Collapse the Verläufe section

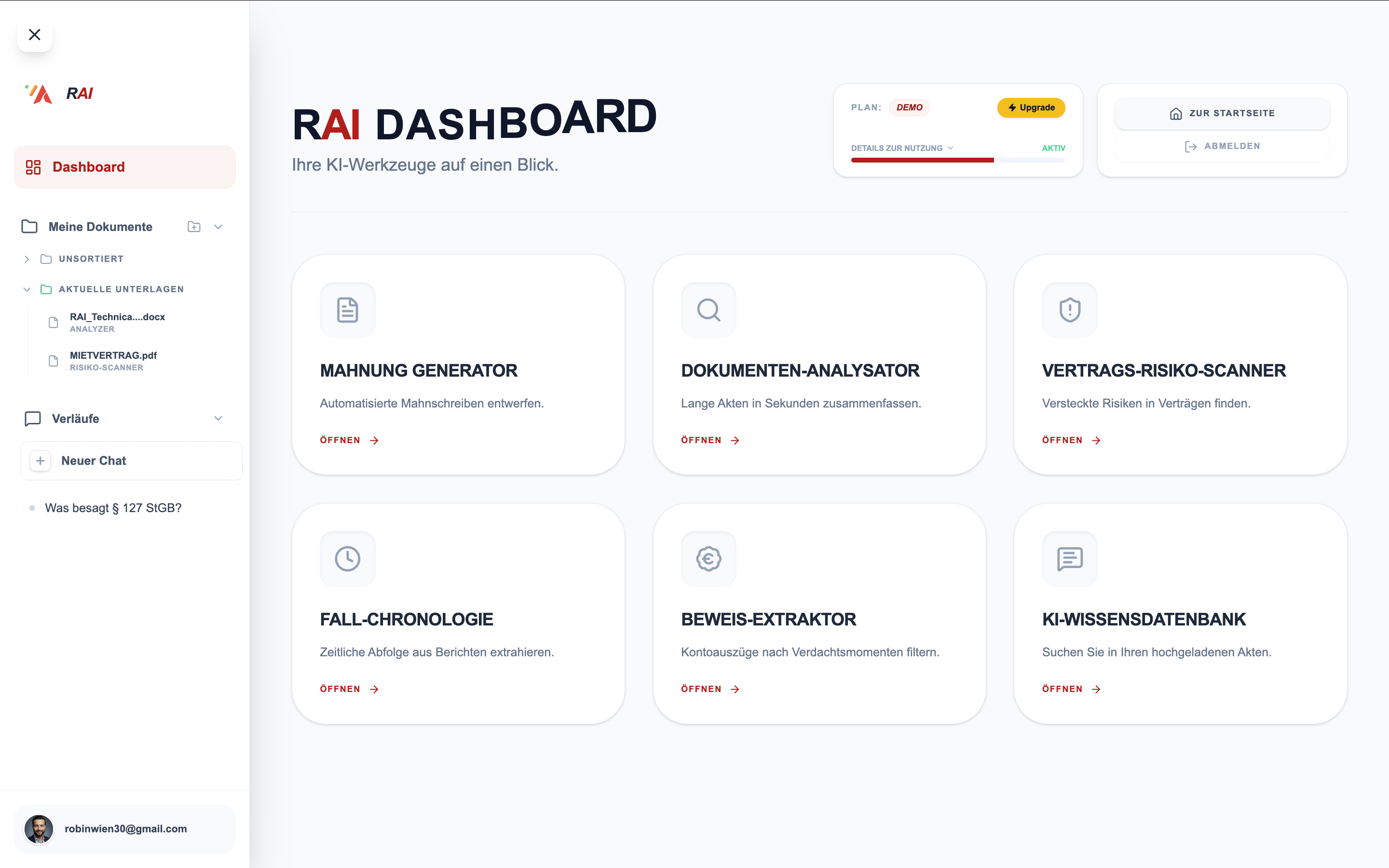click(x=218, y=418)
